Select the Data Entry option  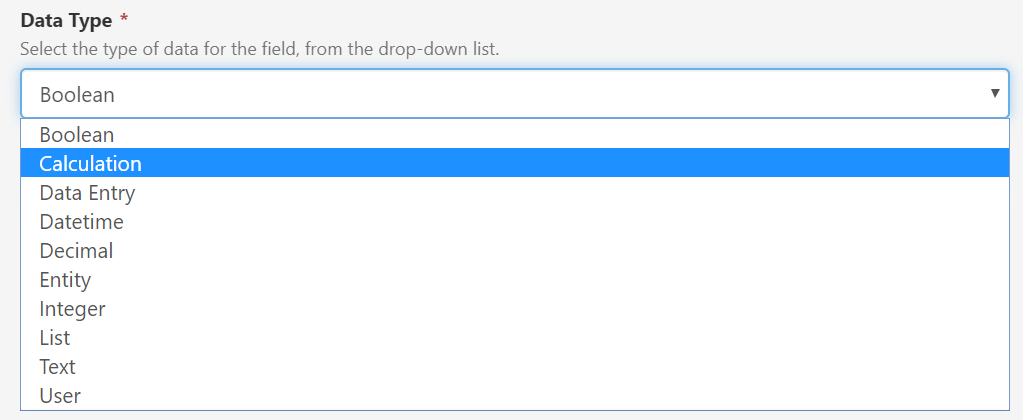pyautogui.click(x=87, y=193)
